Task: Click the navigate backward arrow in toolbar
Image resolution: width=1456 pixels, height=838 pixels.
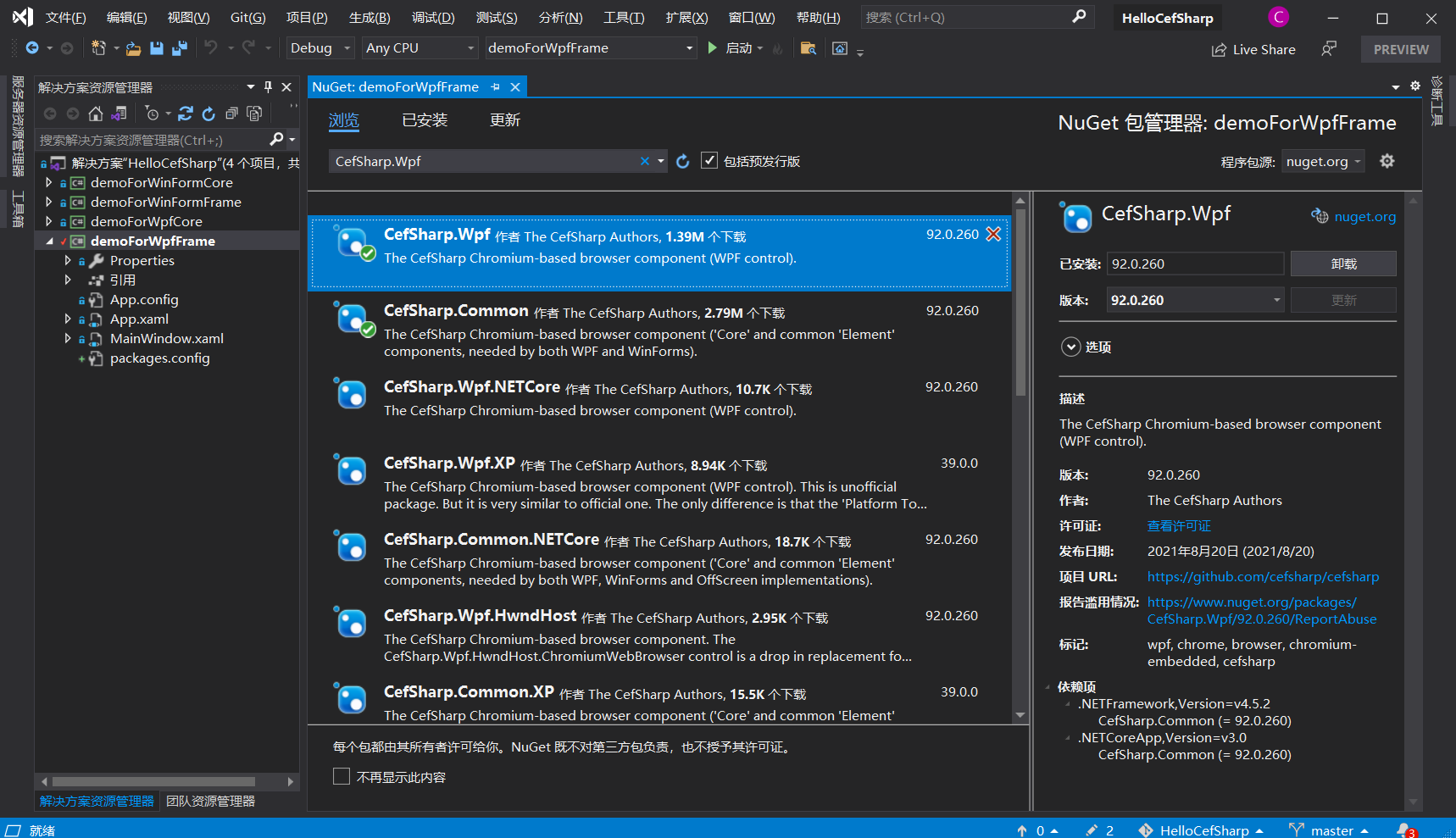Action: [32, 48]
